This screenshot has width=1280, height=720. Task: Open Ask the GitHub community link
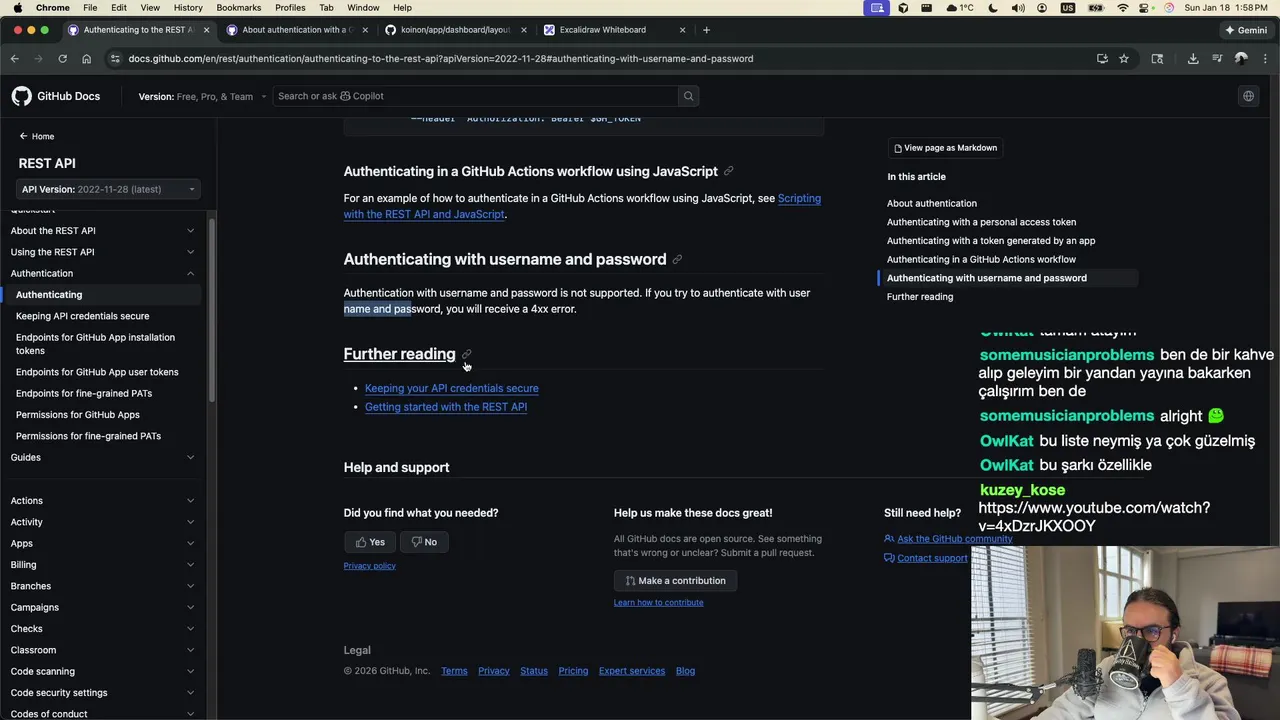click(x=955, y=539)
